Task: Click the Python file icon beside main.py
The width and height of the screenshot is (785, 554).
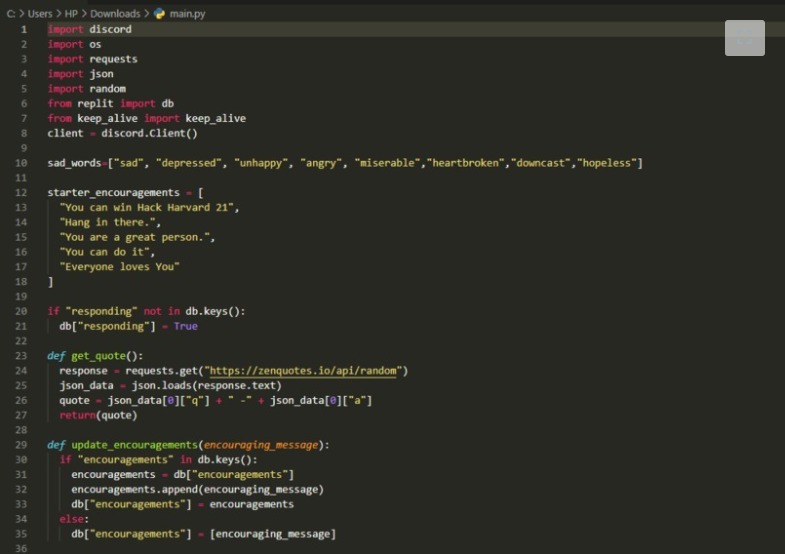Action: click(160, 14)
